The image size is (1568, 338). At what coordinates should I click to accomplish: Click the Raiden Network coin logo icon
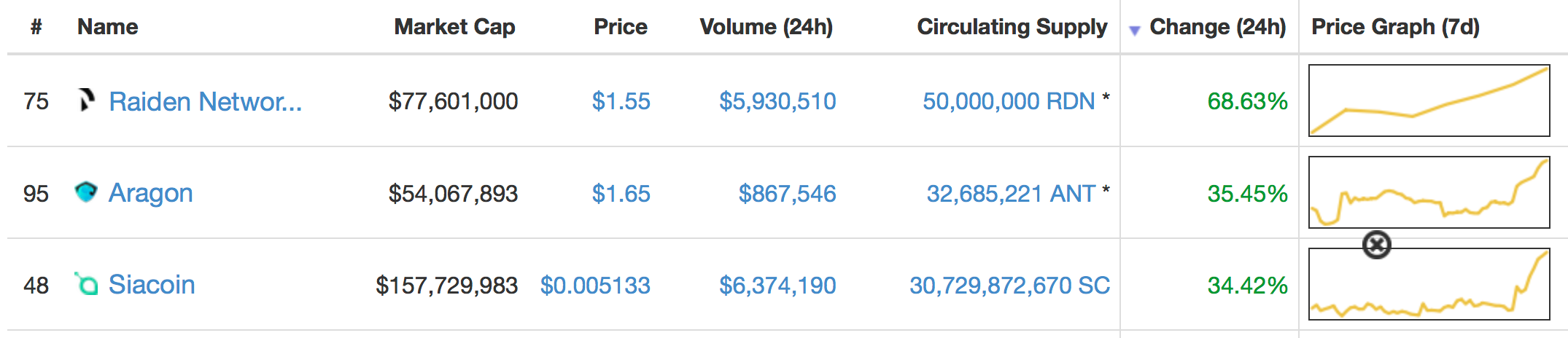point(86,101)
